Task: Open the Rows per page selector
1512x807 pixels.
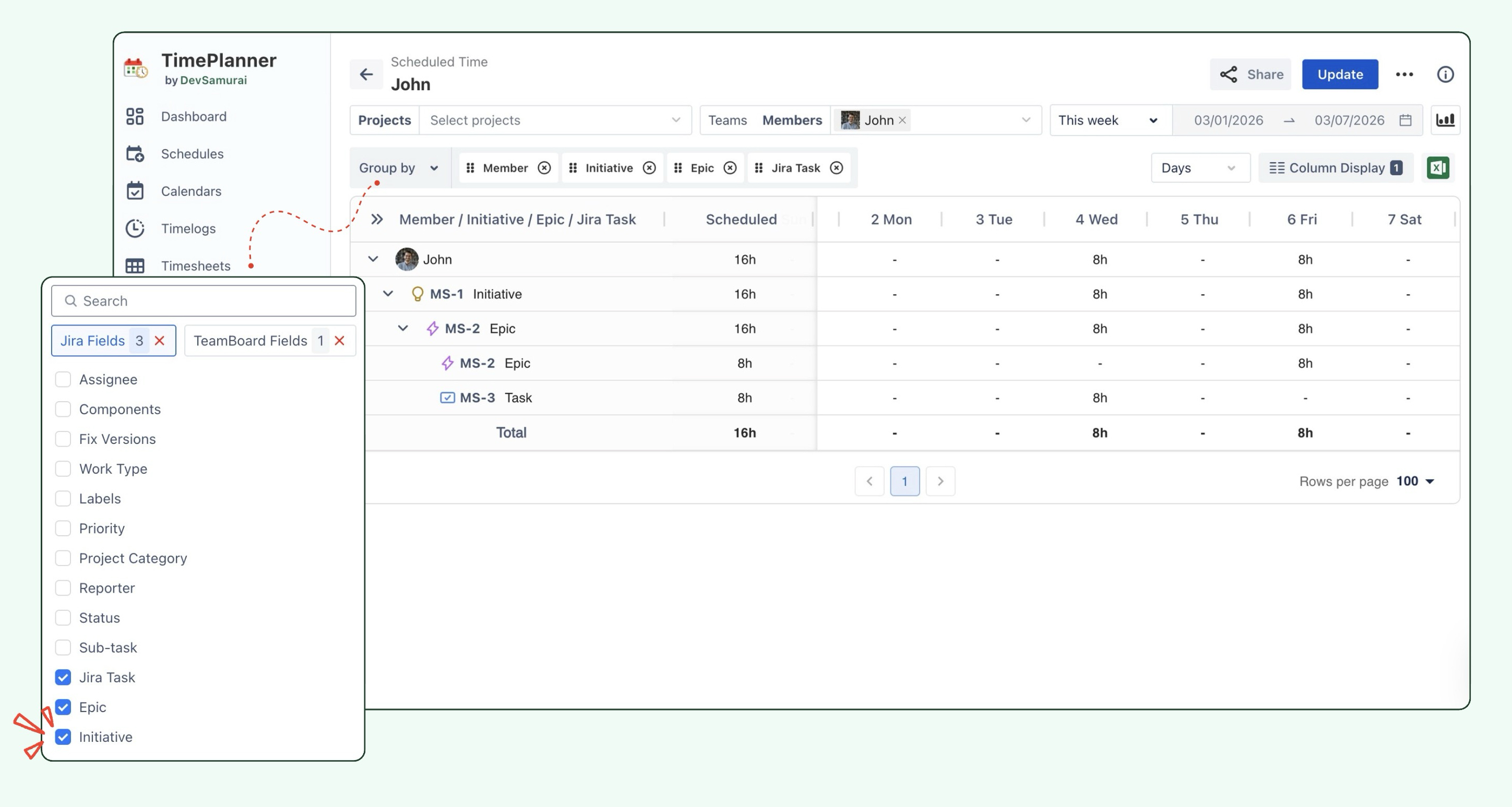Action: point(1415,481)
